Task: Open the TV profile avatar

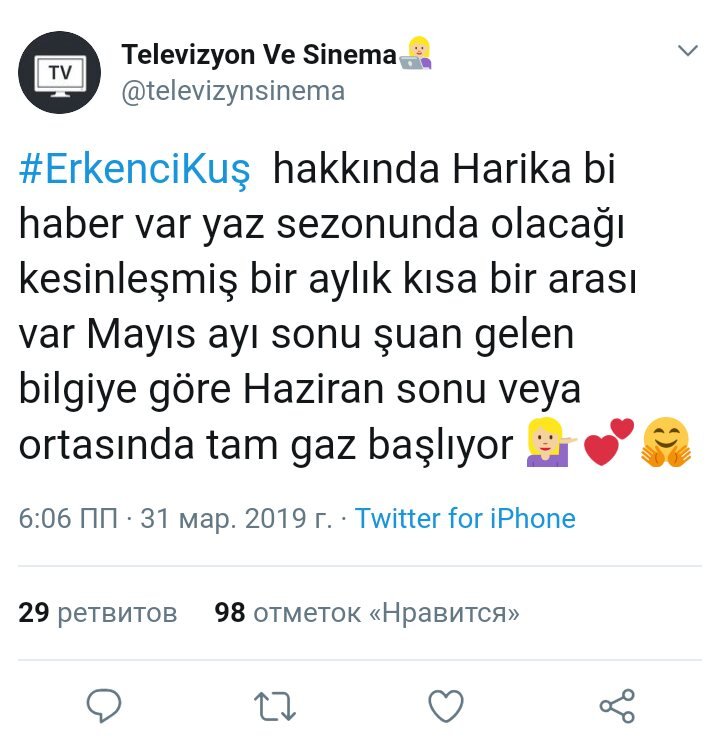Action: pos(60,72)
